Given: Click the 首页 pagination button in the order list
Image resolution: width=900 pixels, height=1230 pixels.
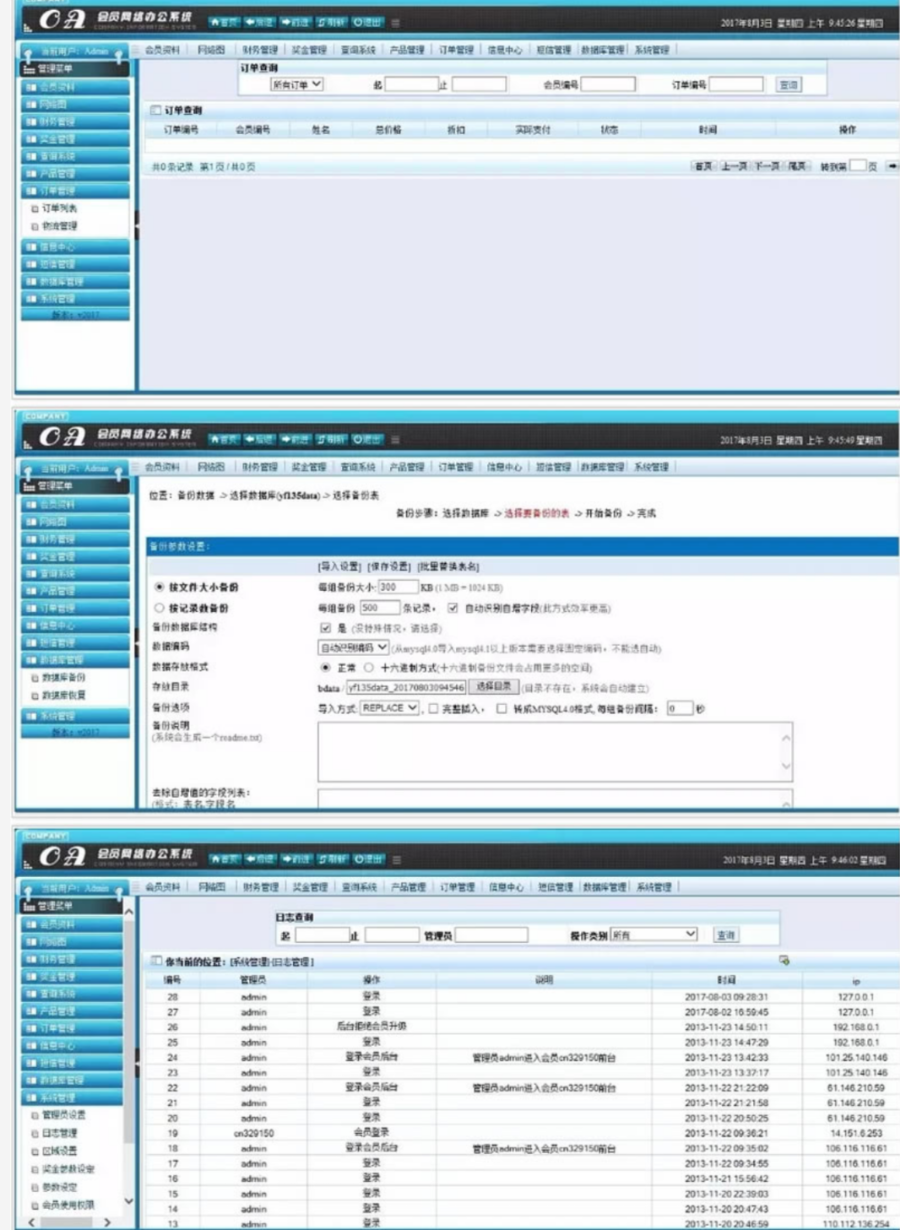Looking at the screenshot, I should click(x=704, y=166).
